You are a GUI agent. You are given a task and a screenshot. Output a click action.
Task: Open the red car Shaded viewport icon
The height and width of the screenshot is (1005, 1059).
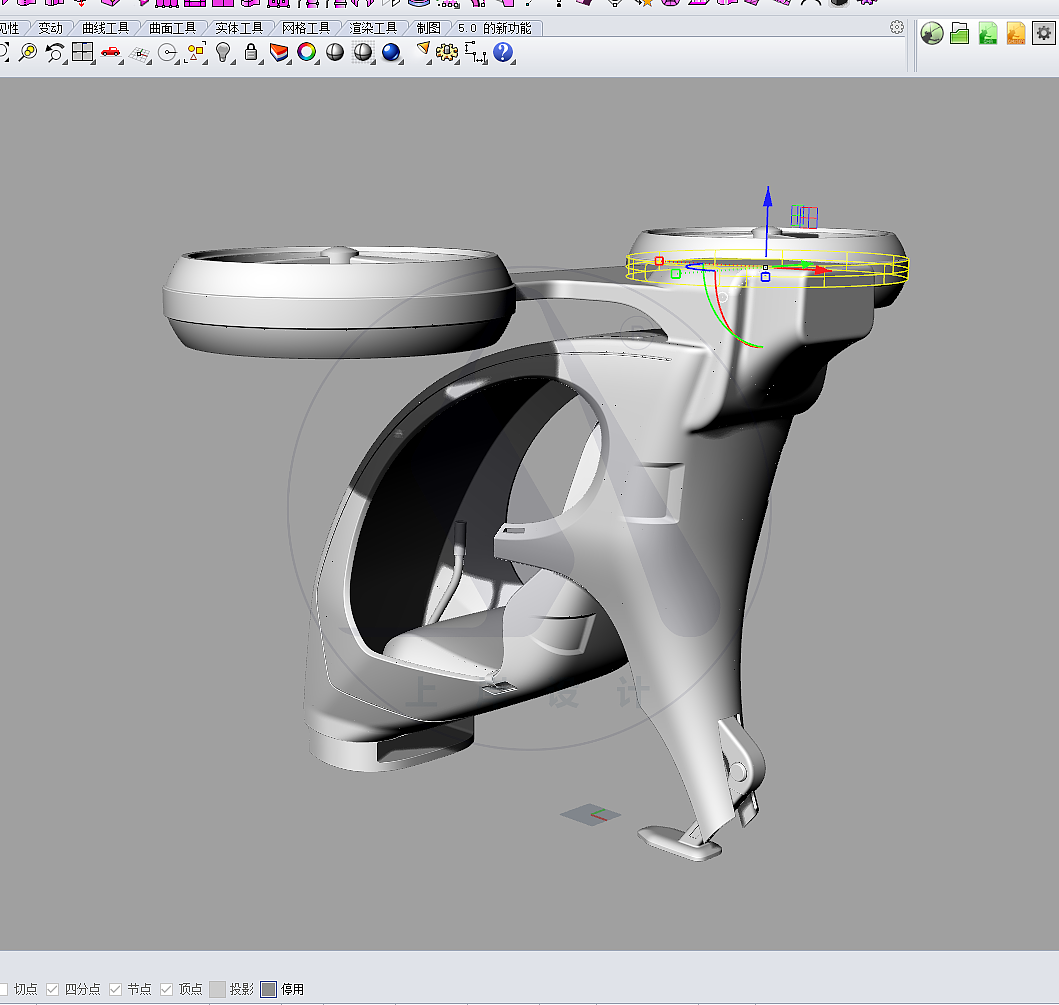(x=110, y=52)
